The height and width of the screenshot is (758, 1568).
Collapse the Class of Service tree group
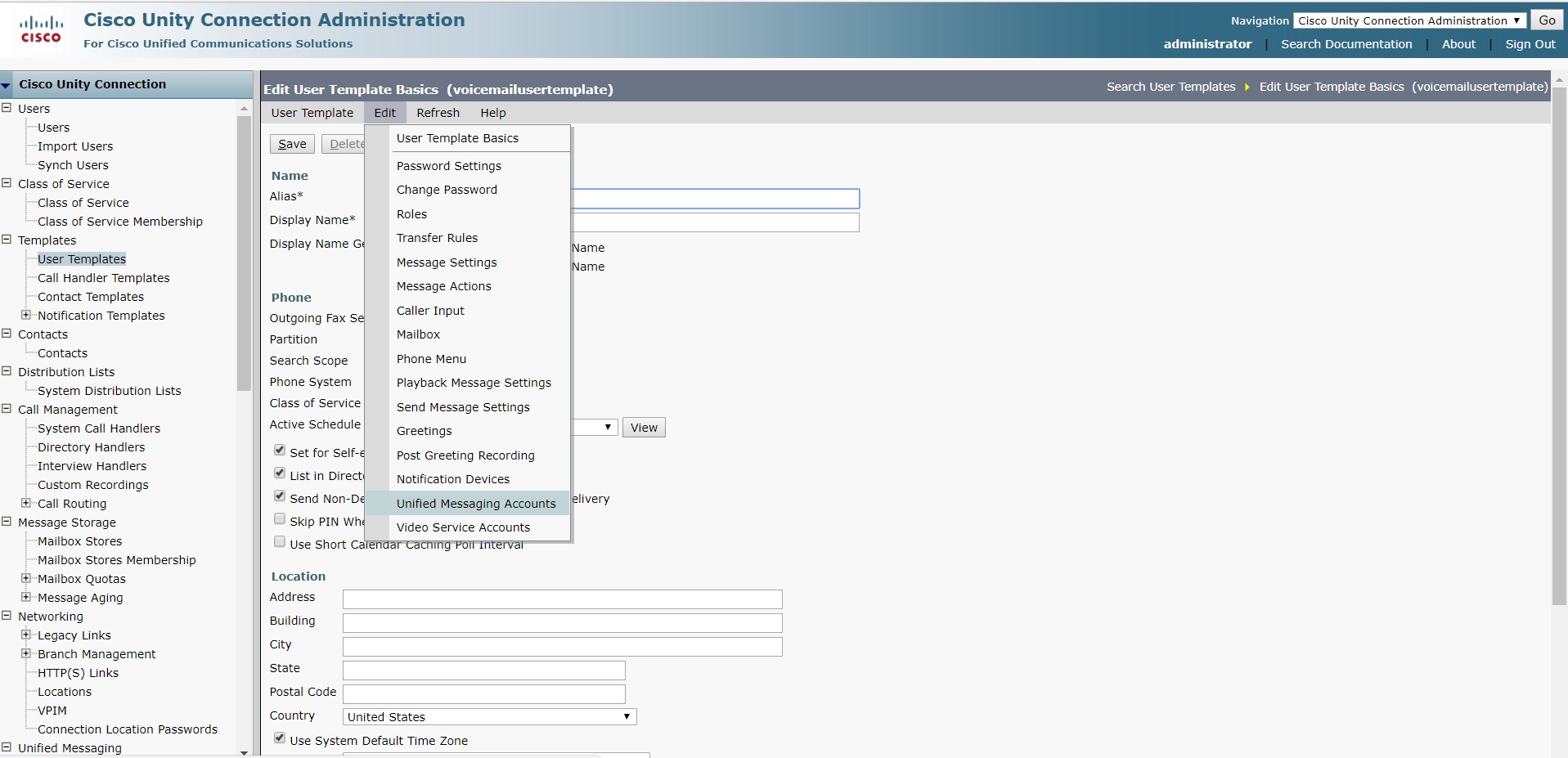(x=7, y=183)
